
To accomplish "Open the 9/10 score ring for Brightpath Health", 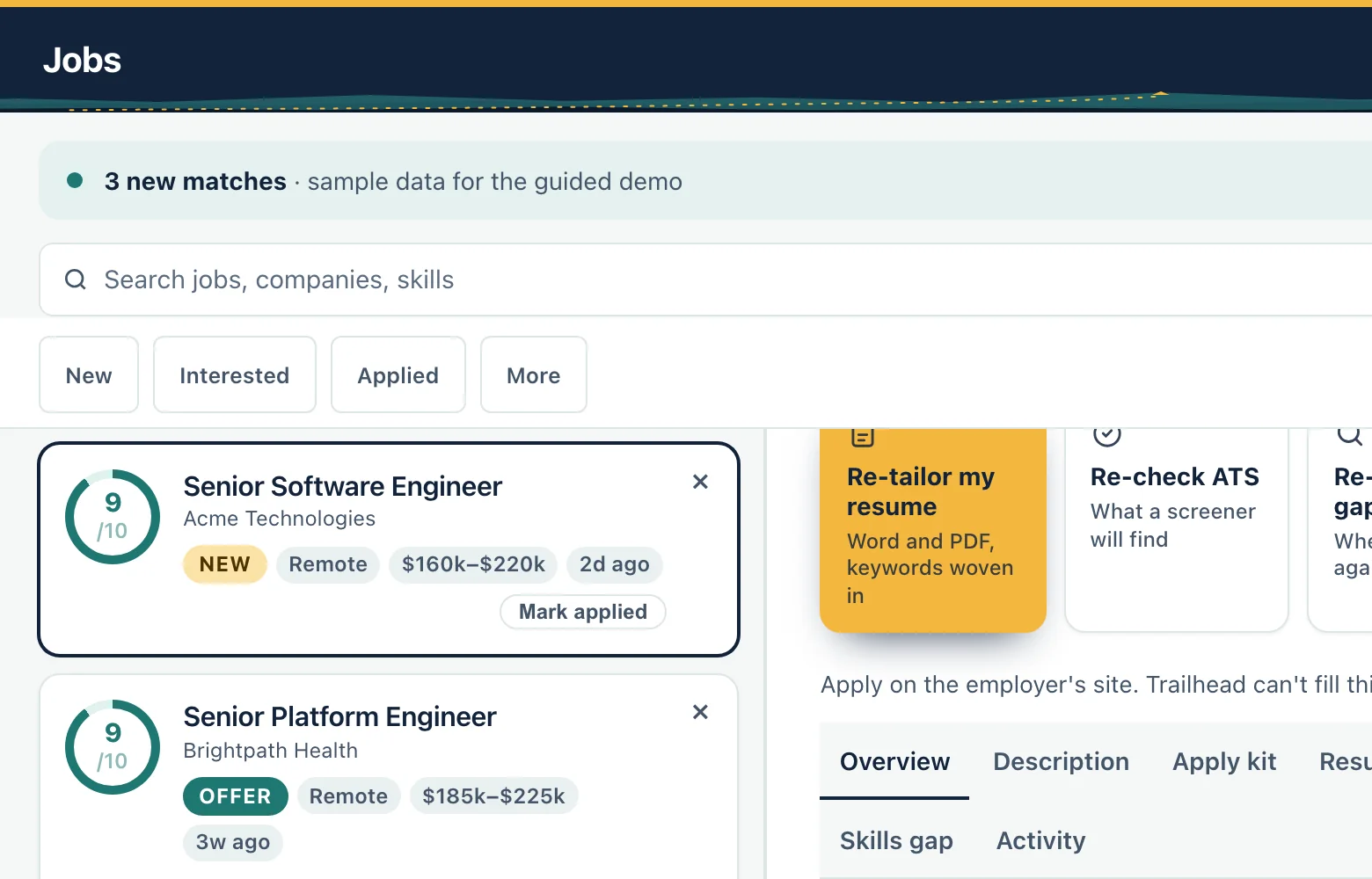I will point(113,747).
